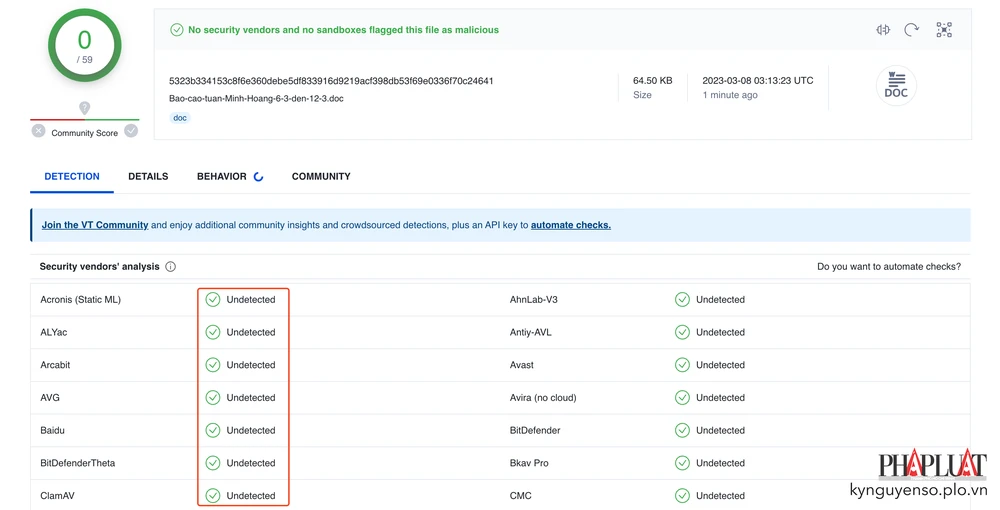
Task: Click the SHA-256 file hash text
Action: click(331, 81)
